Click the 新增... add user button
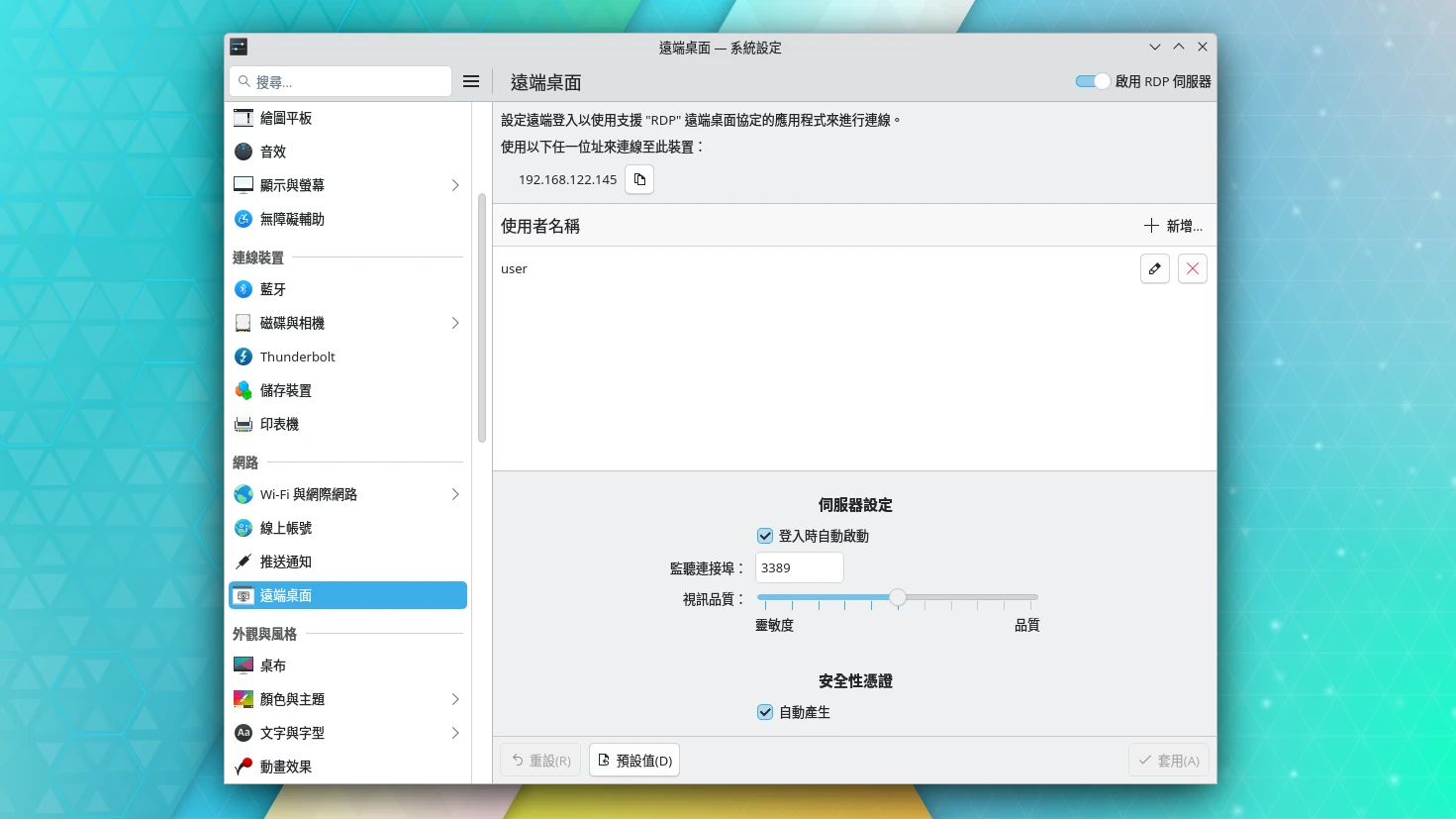Screen dimensions: 1456x819 tap(1173, 226)
